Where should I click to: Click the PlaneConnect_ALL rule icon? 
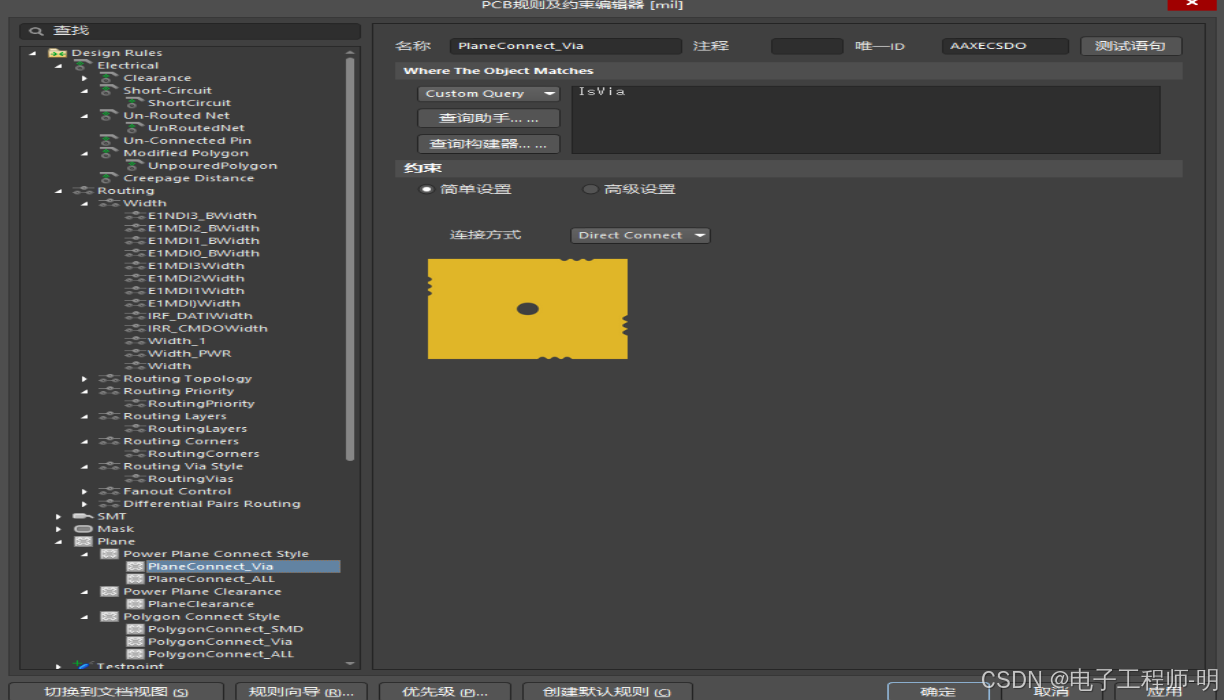click(135, 579)
